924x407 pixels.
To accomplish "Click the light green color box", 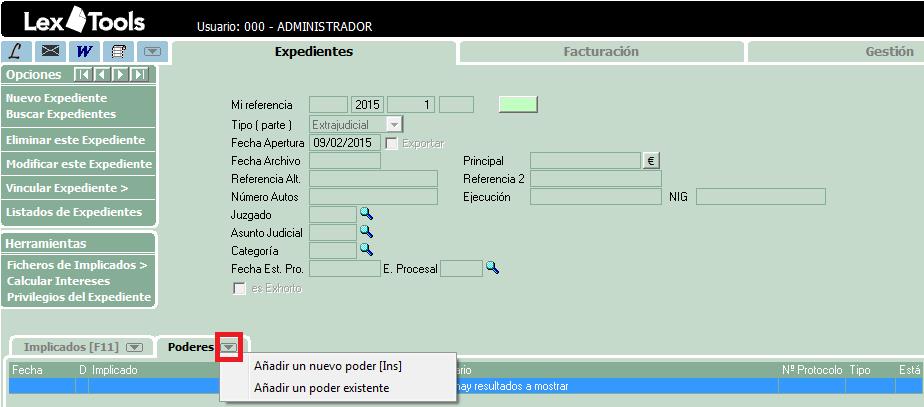I will [518, 104].
